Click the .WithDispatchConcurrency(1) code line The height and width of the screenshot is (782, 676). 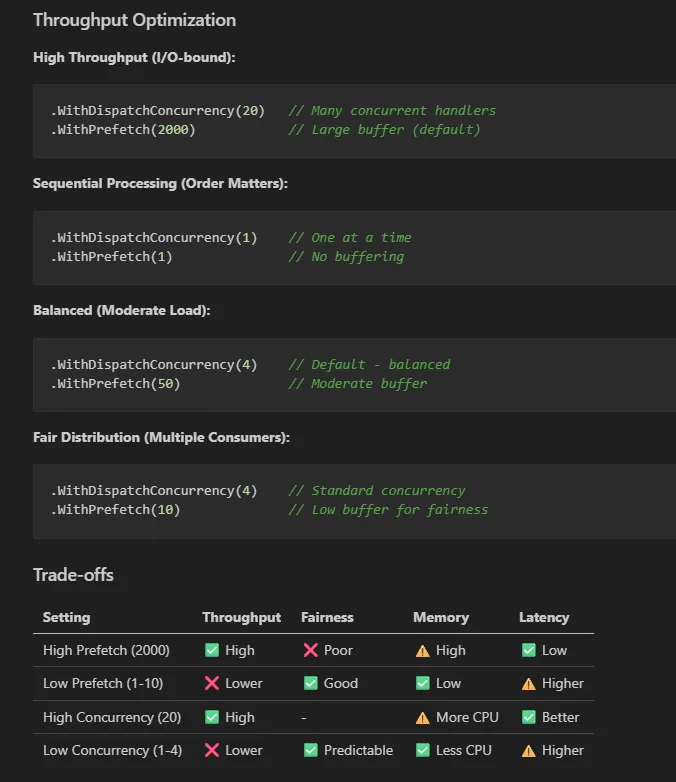[154, 237]
